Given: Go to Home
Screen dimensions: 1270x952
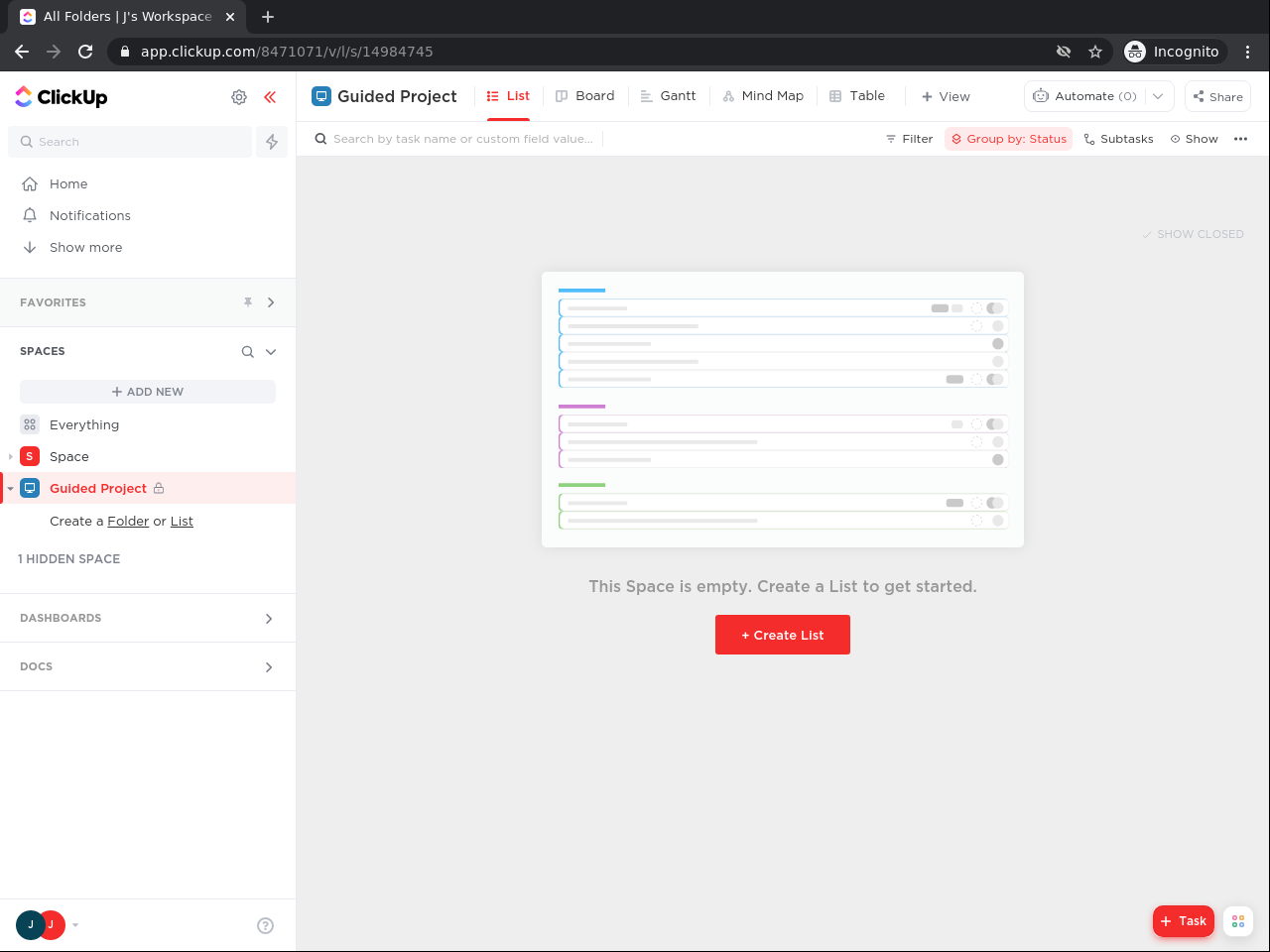Looking at the screenshot, I should pyautogui.click(x=68, y=184).
